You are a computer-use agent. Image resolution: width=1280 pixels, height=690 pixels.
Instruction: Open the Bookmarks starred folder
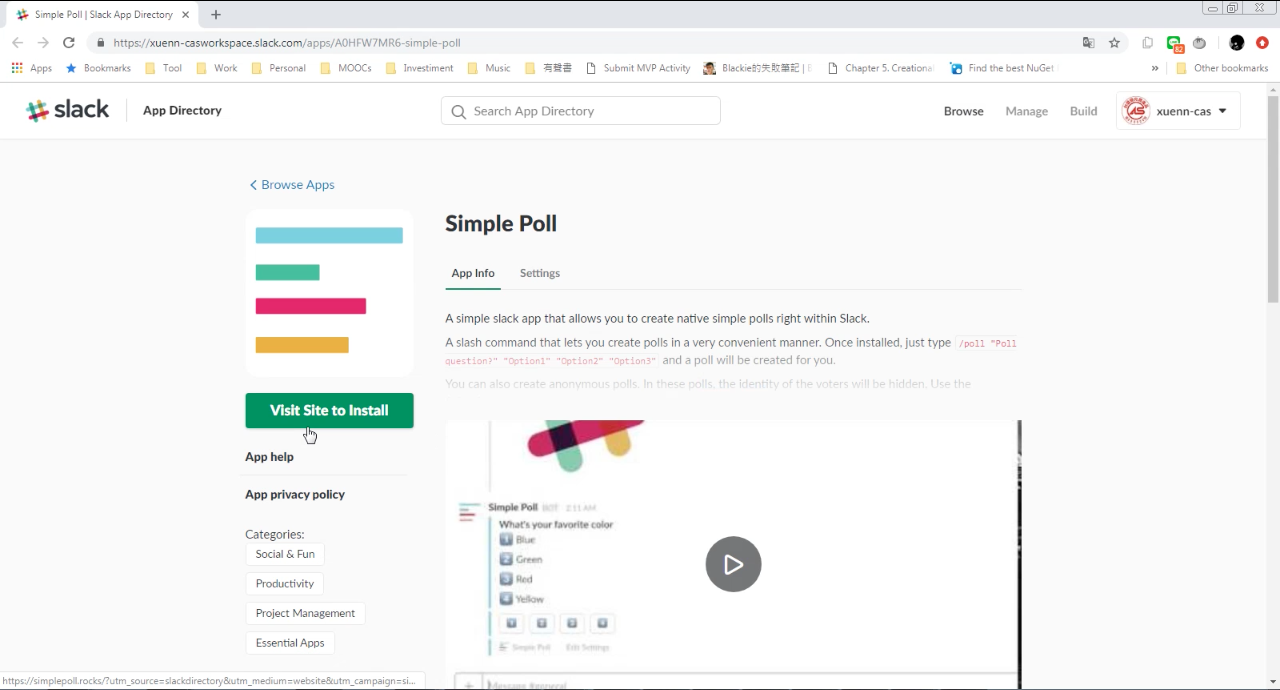tap(98, 68)
